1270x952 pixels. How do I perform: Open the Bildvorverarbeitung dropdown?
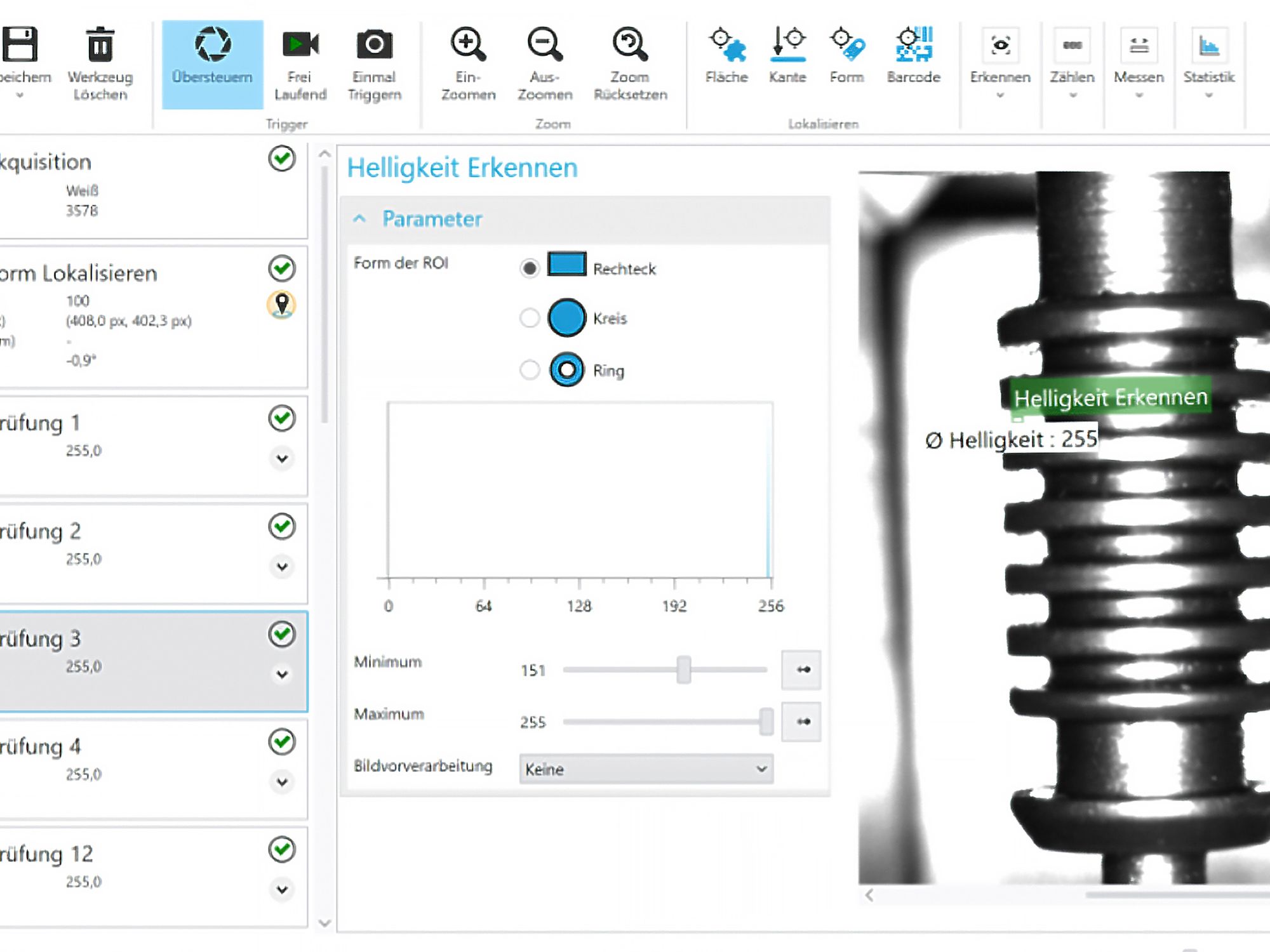click(646, 769)
